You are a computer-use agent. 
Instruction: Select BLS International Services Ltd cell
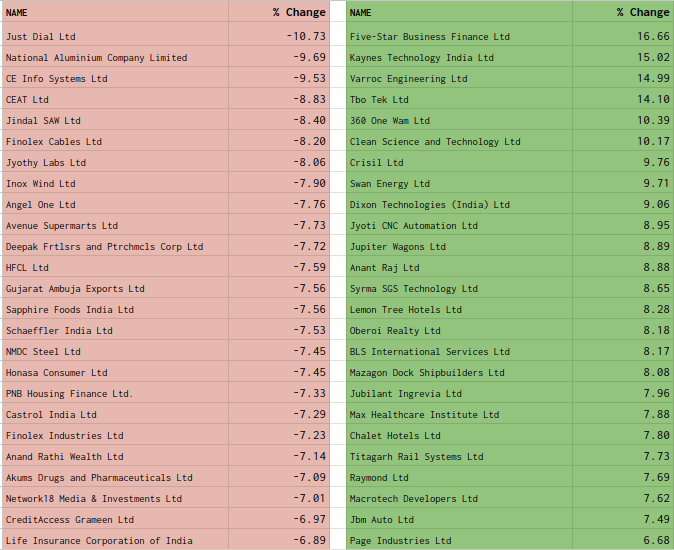click(459, 352)
